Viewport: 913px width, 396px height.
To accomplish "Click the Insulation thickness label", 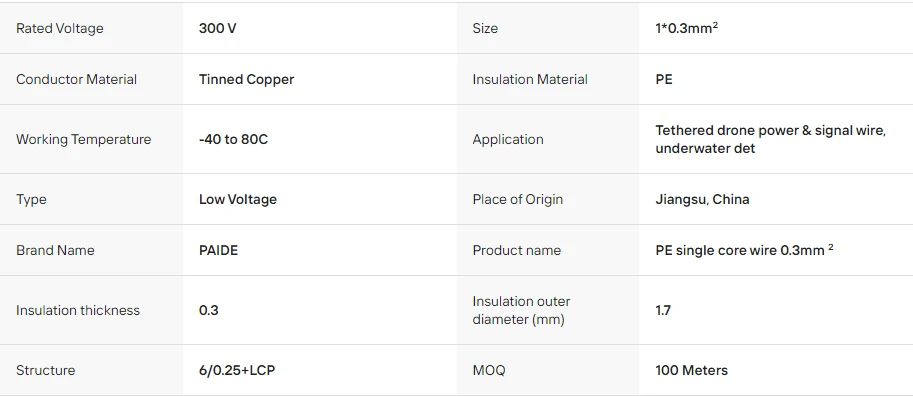I will tap(78, 310).
